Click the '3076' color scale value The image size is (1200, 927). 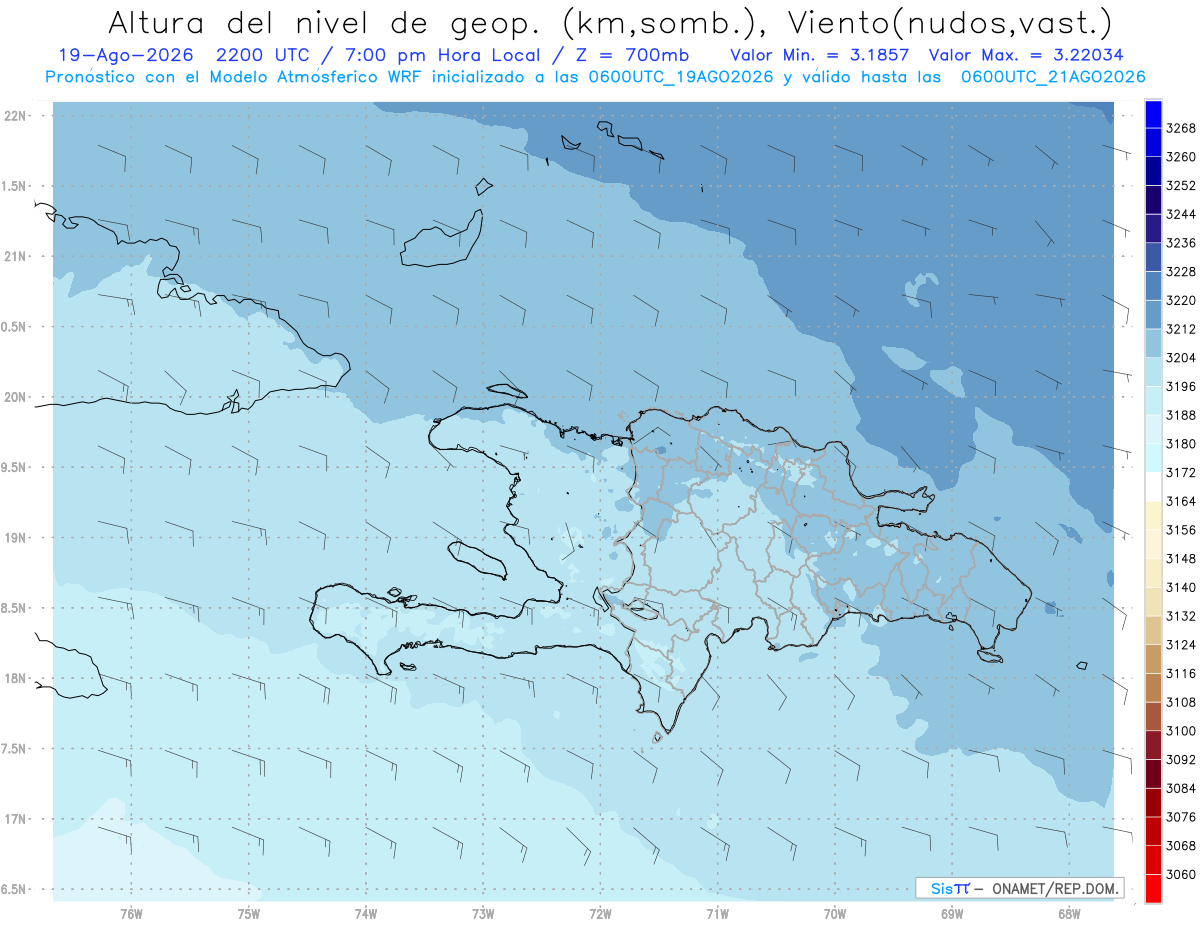(1180, 817)
